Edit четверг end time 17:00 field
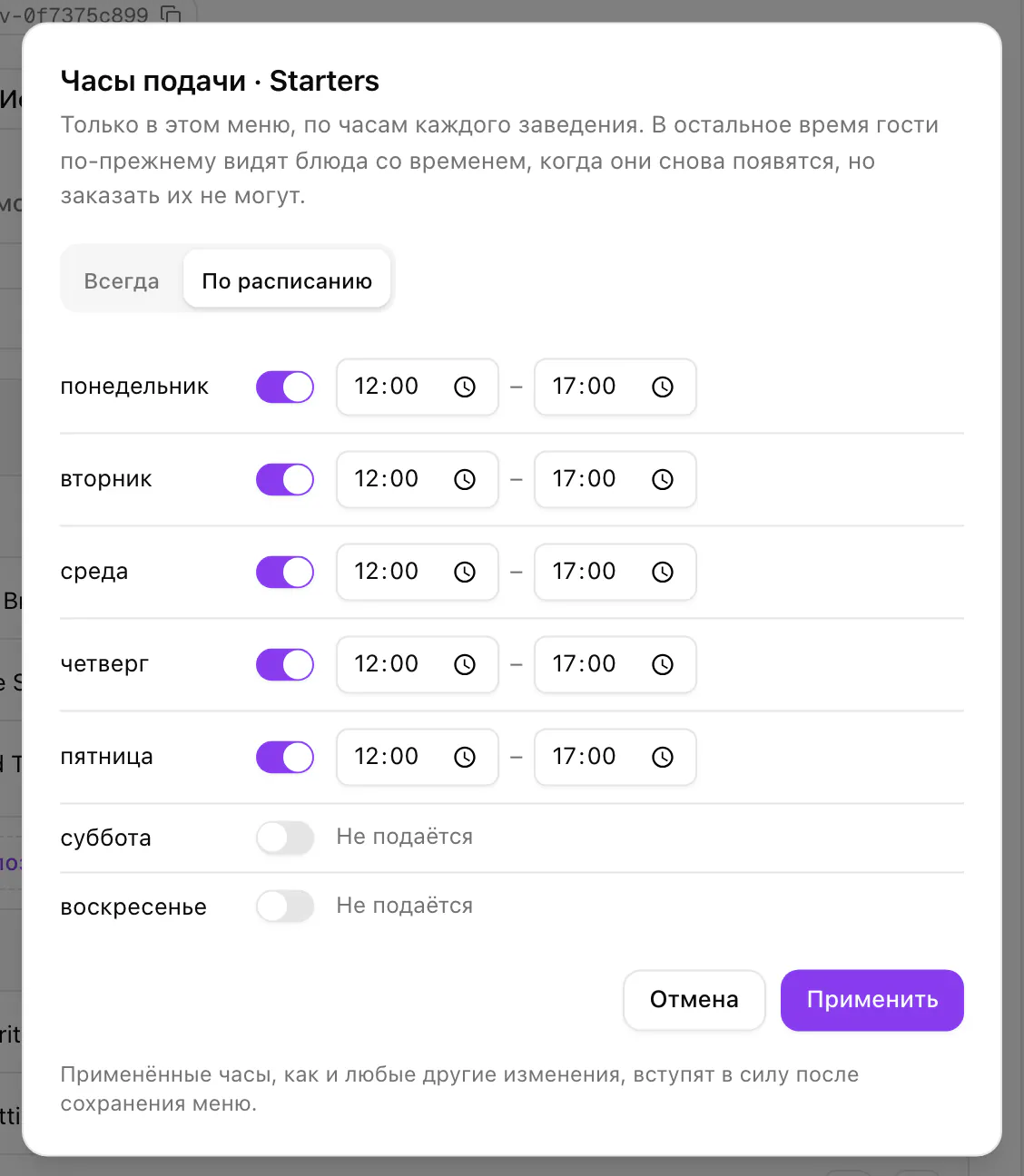This screenshot has width=1024, height=1176. pyautogui.click(x=615, y=665)
